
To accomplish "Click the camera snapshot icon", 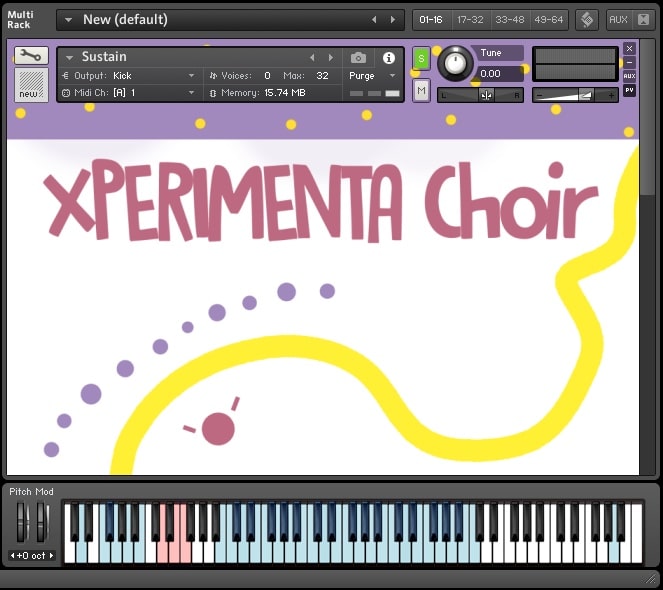I will 358,58.
